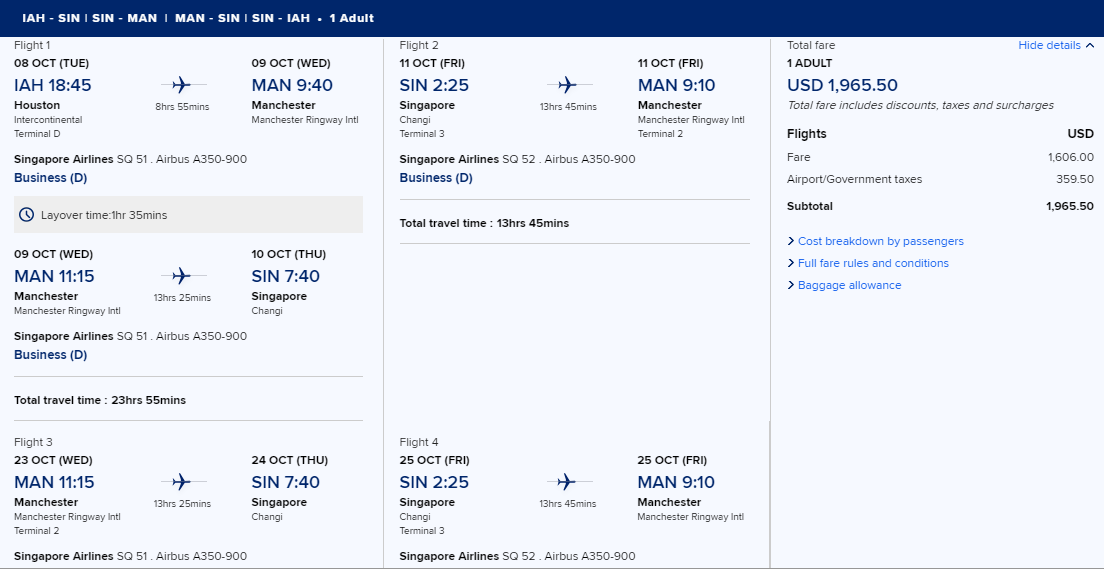Click the plane icon in Flight 2

(567, 85)
